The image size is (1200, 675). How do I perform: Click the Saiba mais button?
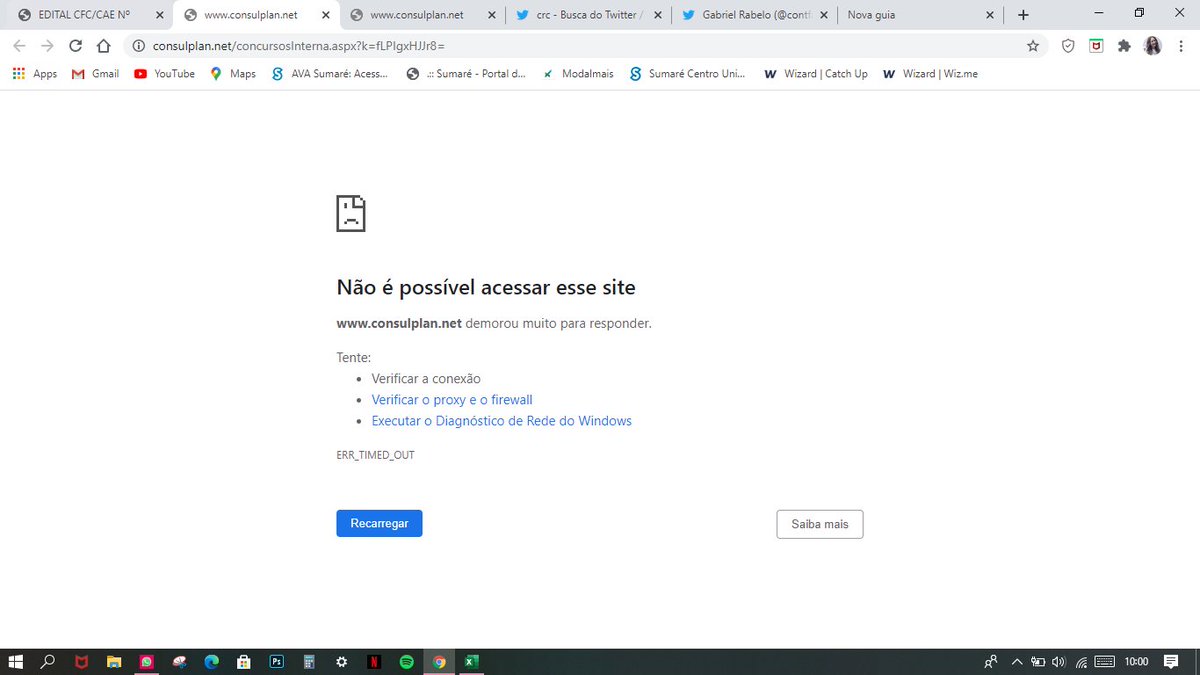[820, 524]
